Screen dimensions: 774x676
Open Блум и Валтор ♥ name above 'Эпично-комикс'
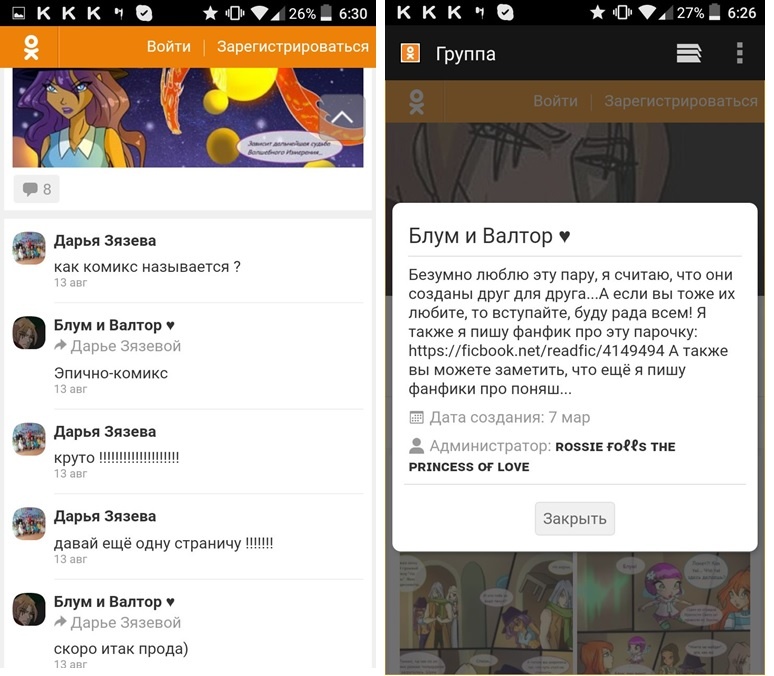114,325
